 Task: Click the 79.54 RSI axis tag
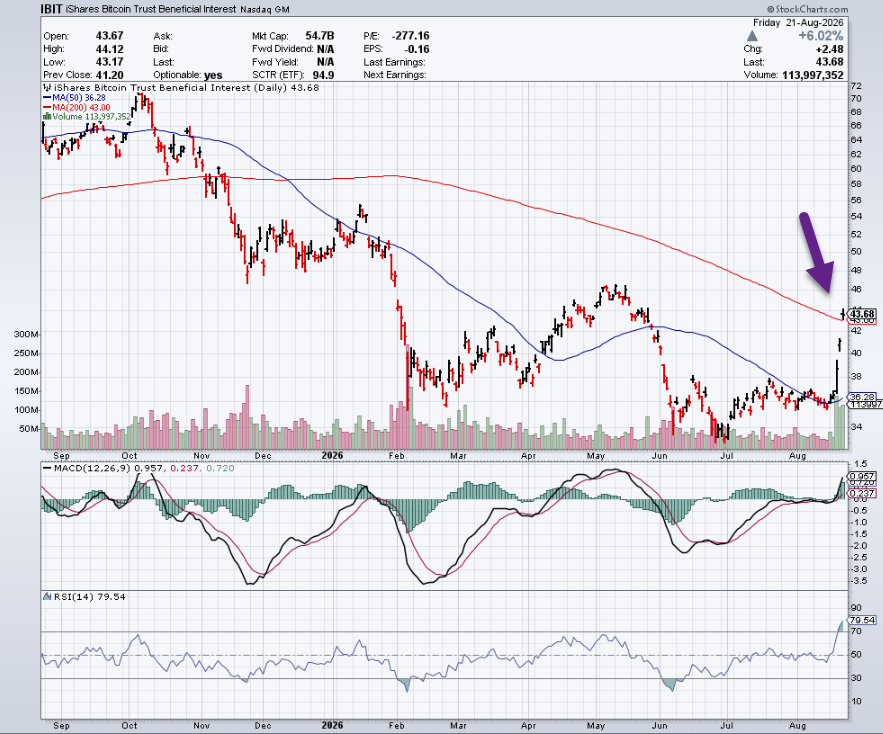pos(862,620)
